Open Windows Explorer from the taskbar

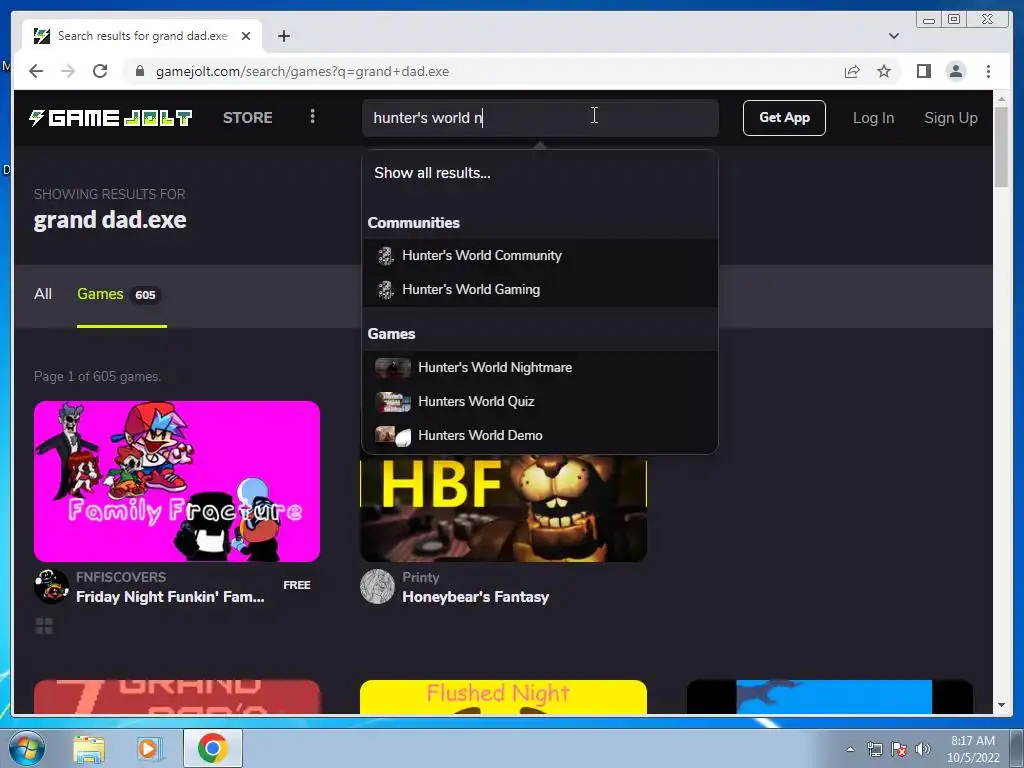[x=89, y=748]
